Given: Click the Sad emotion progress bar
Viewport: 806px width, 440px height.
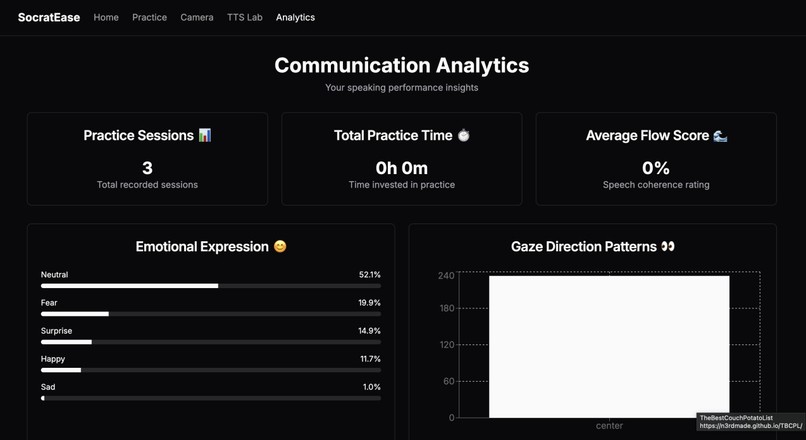Looking at the screenshot, I should (211, 398).
